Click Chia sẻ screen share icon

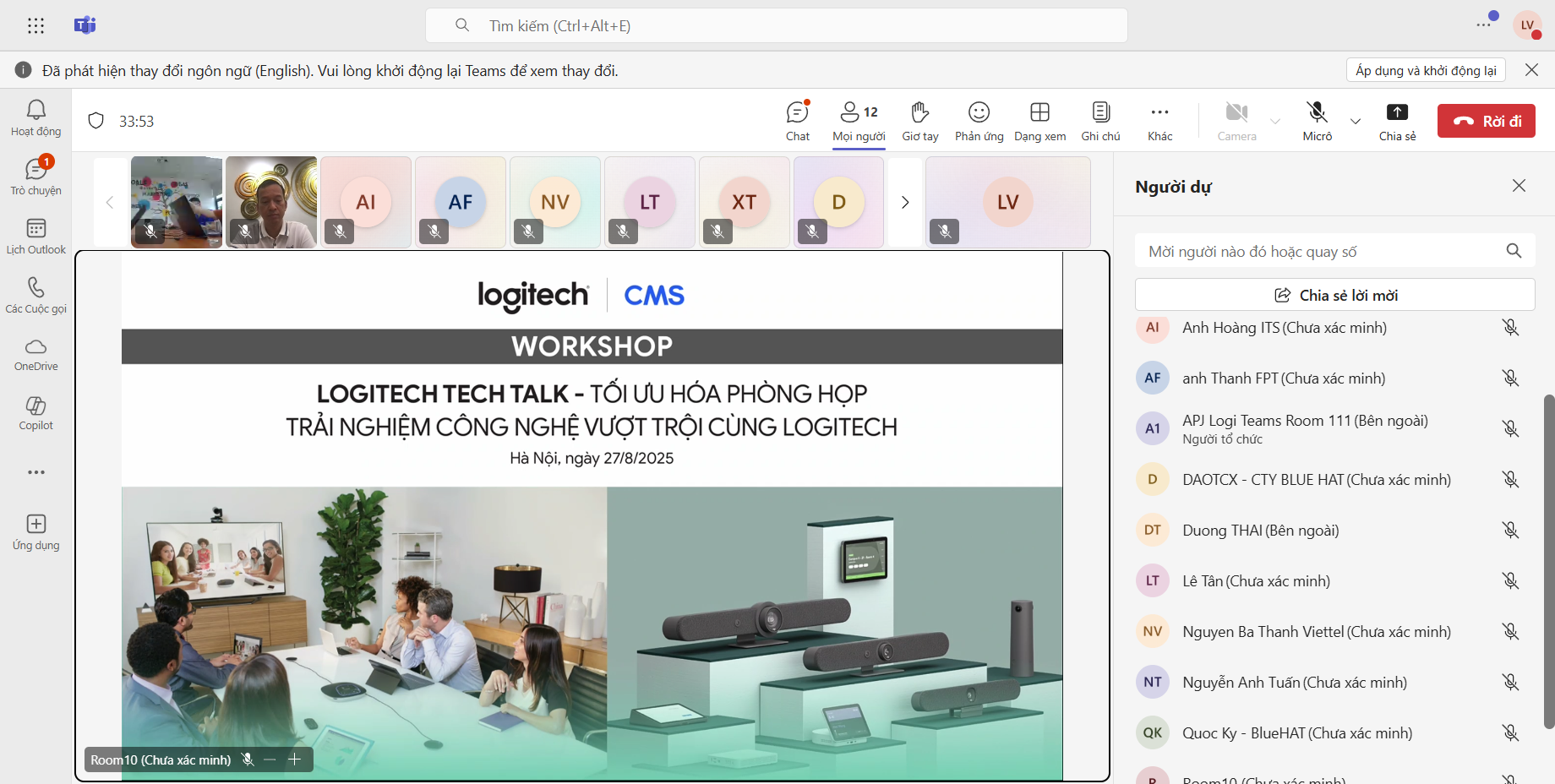1397,121
